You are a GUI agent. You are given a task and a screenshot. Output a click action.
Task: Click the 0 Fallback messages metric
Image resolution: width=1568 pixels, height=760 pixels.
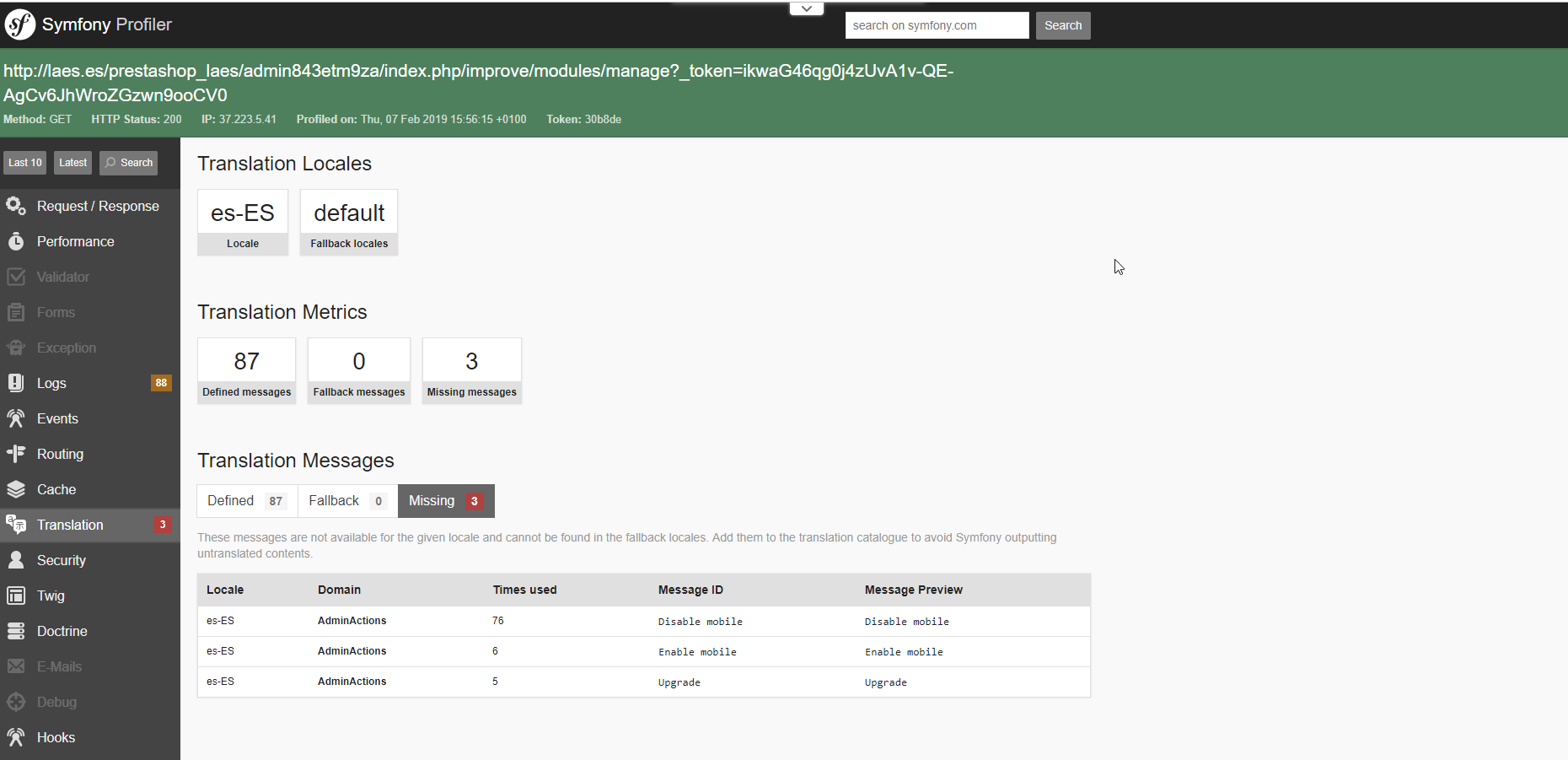click(x=359, y=371)
